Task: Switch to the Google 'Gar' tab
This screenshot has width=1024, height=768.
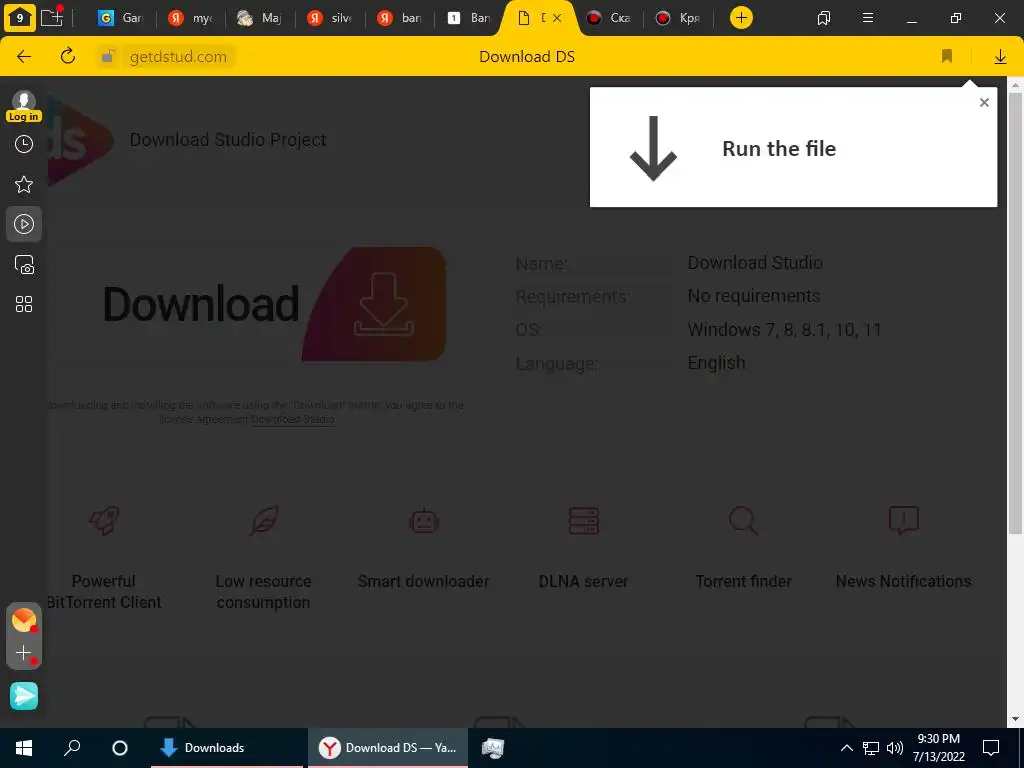Action: 120,18
